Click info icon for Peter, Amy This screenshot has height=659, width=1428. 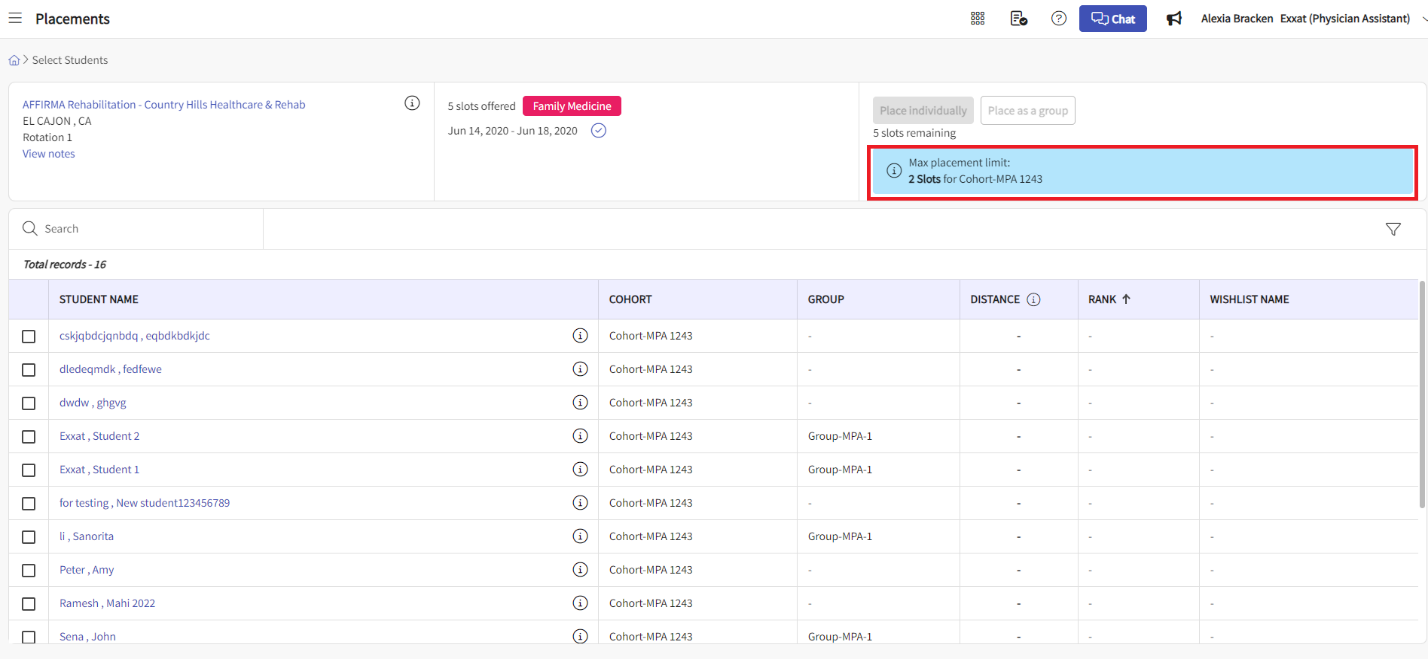[x=579, y=570]
